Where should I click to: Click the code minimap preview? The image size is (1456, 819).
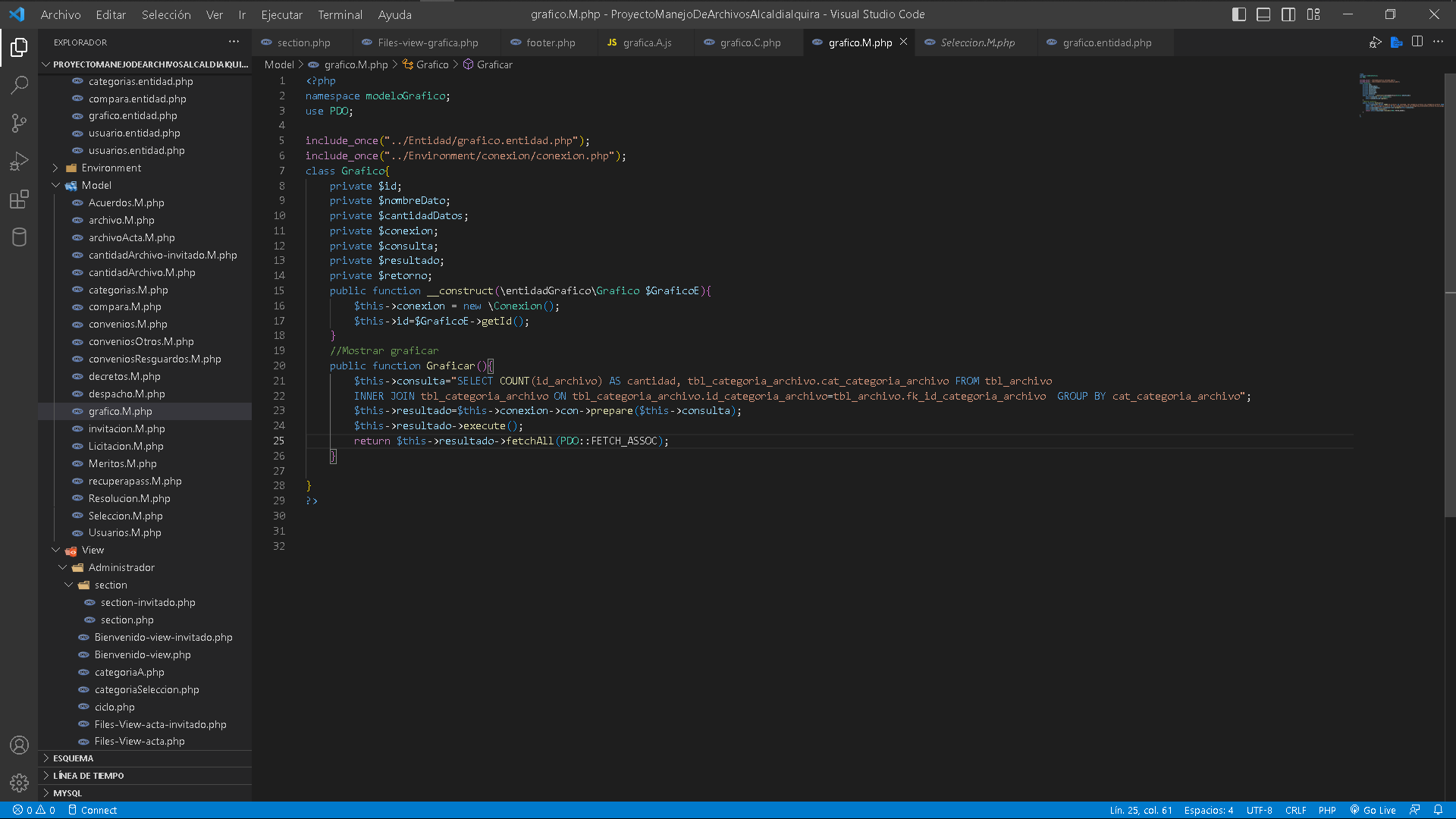pos(1400,95)
